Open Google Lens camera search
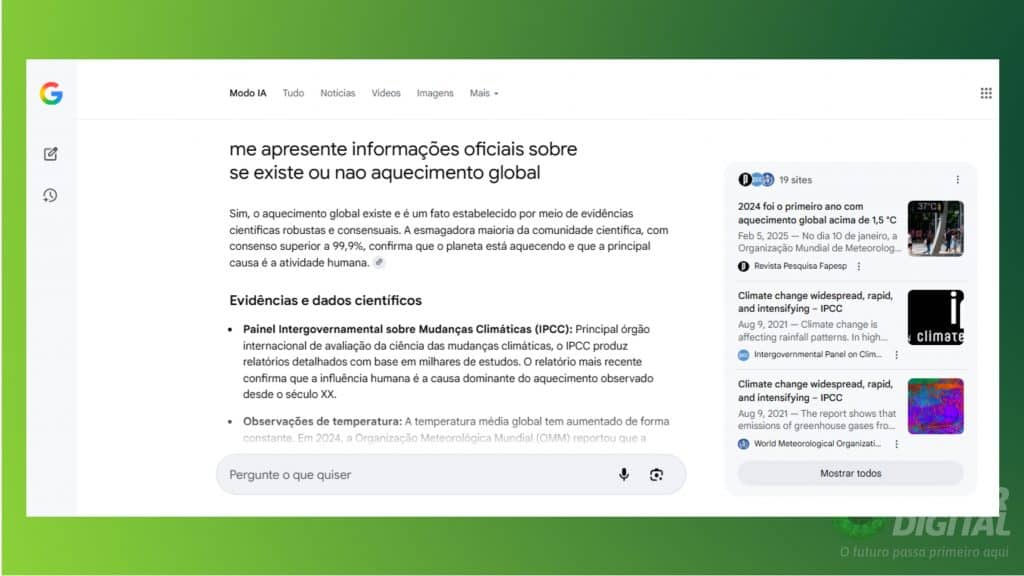Screen dimensions: 1024x576 (x=657, y=474)
